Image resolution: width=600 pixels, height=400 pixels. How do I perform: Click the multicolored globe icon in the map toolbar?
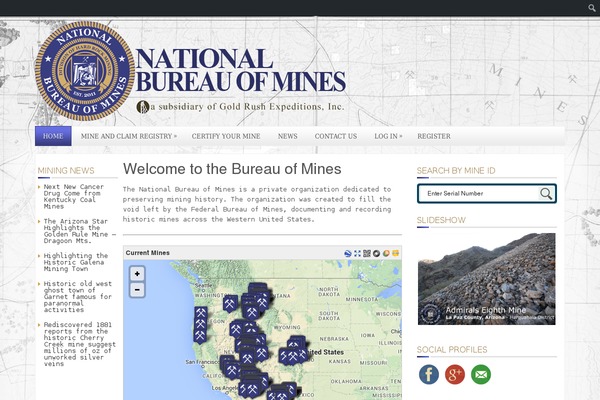[386, 253]
